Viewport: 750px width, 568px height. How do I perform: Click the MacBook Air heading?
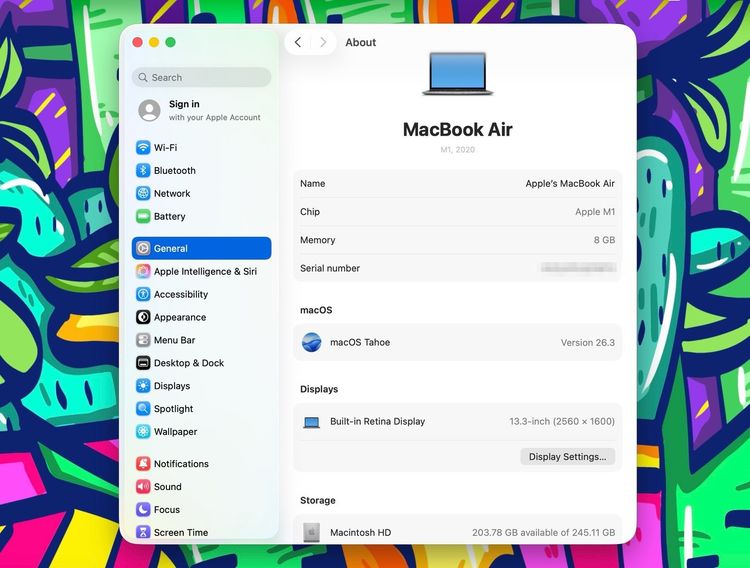click(457, 129)
